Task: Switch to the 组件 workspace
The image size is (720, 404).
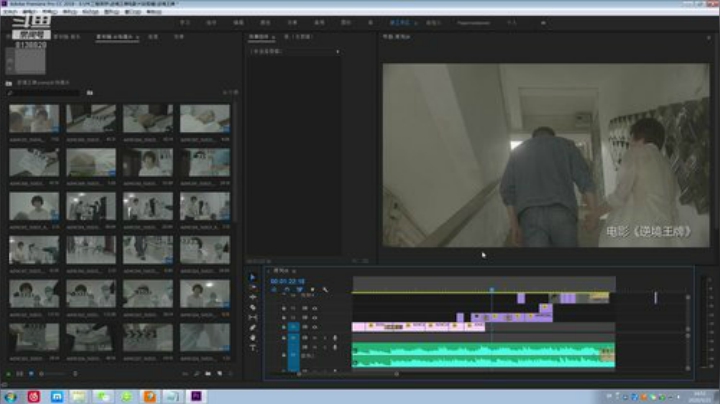Action: (x=211, y=22)
